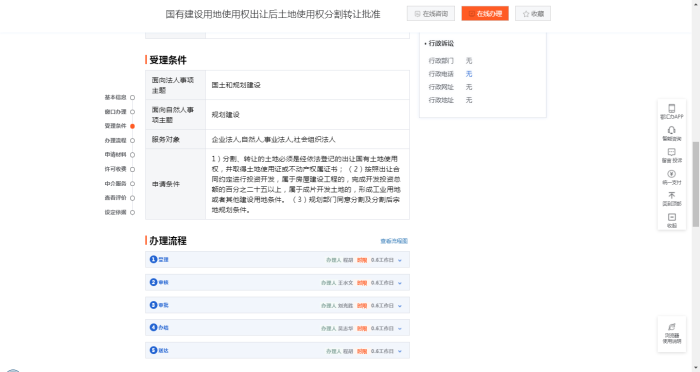This screenshot has height=372, width=700.
Task: Click the step 1 number badge
Action: tap(153, 259)
